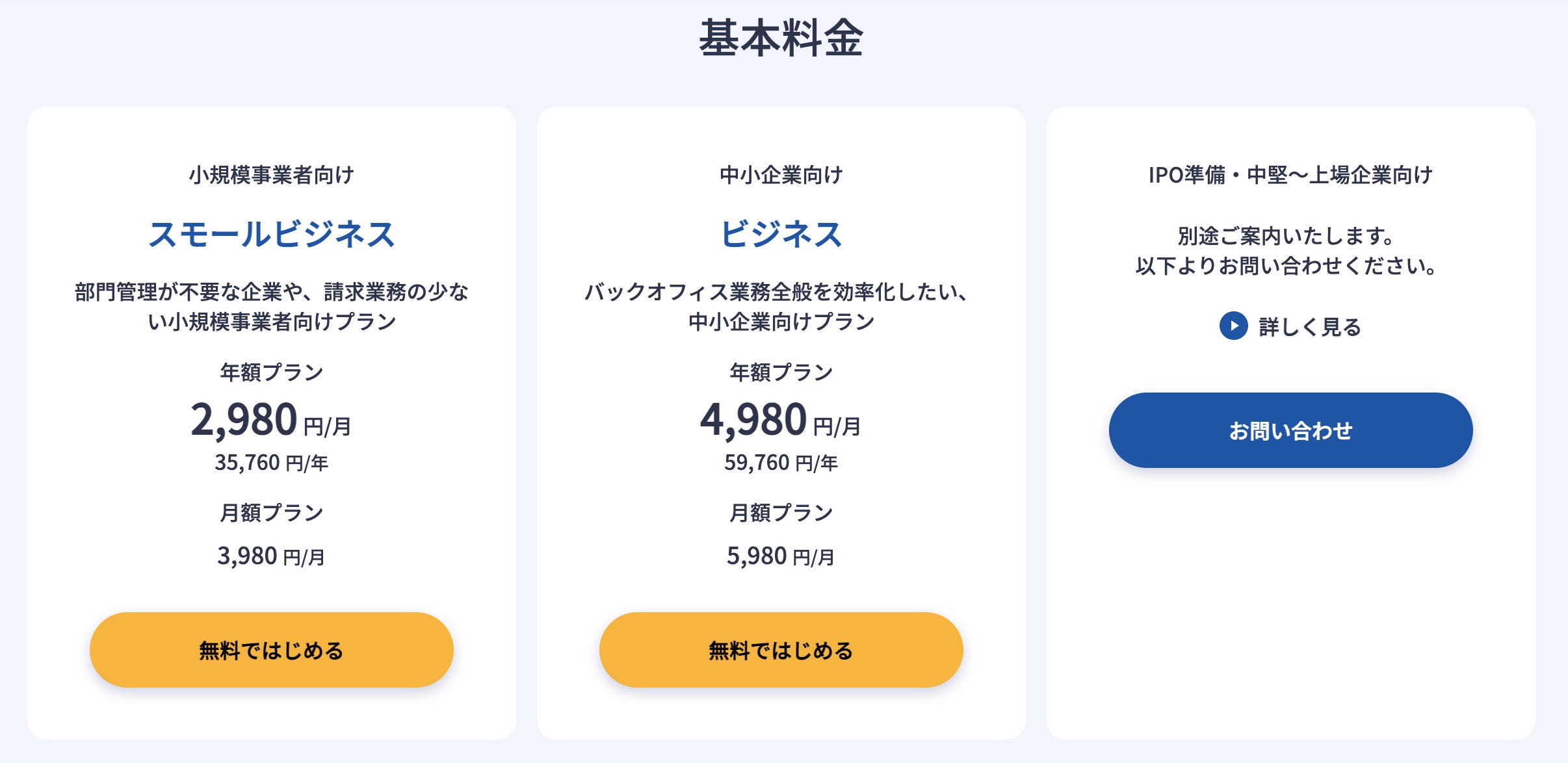Click the IPO準備・中堅〜上場企業向け label
The width and height of the screenshot is (1568, 763).
(x=1290, y=175)
